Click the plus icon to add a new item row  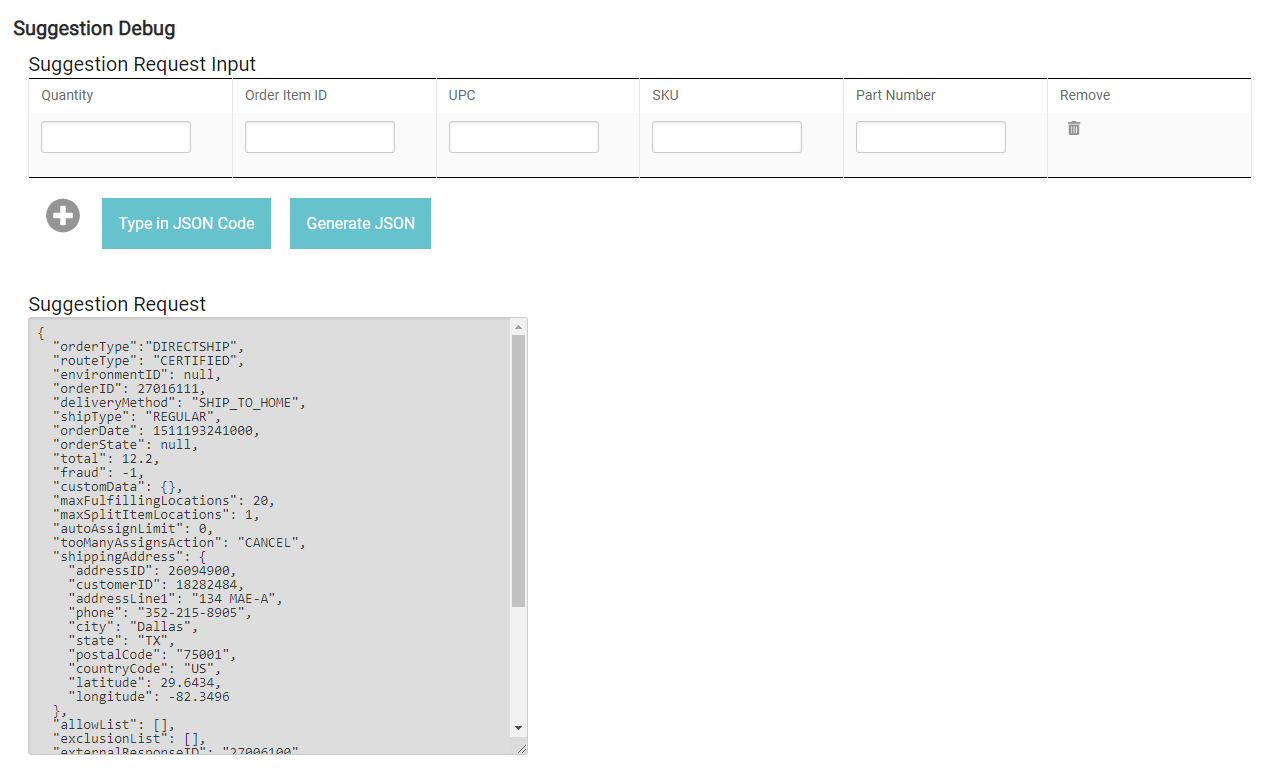click(62, 215)
